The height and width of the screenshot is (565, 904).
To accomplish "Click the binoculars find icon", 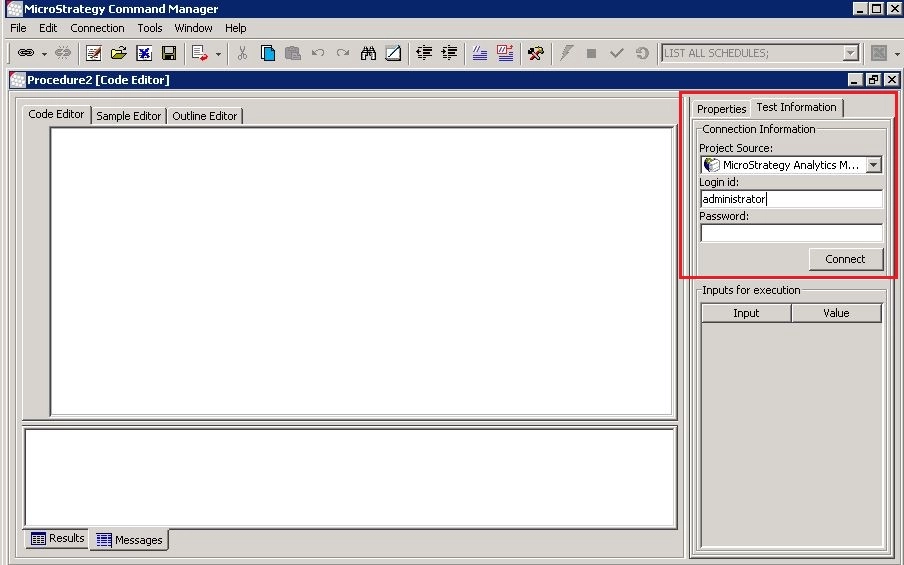I will [368, 53].
